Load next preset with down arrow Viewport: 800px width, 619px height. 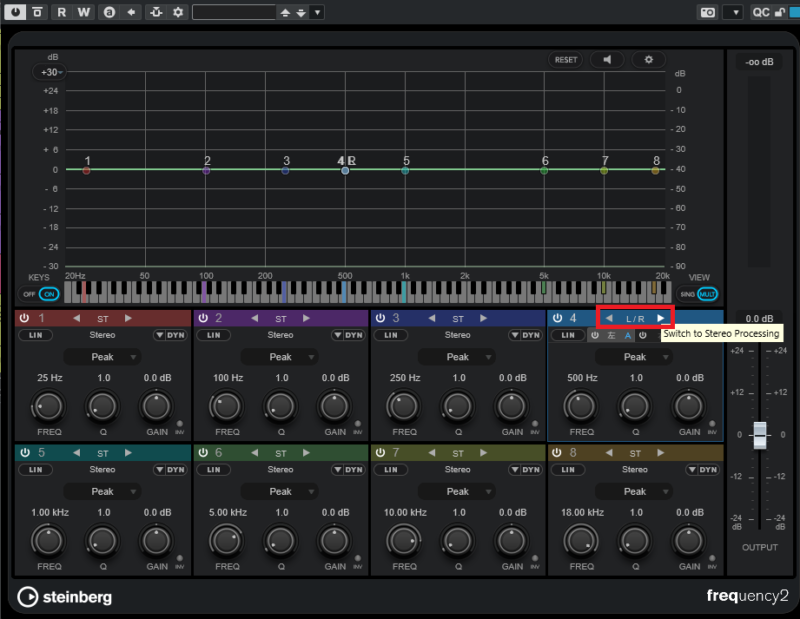pos(301,13)
